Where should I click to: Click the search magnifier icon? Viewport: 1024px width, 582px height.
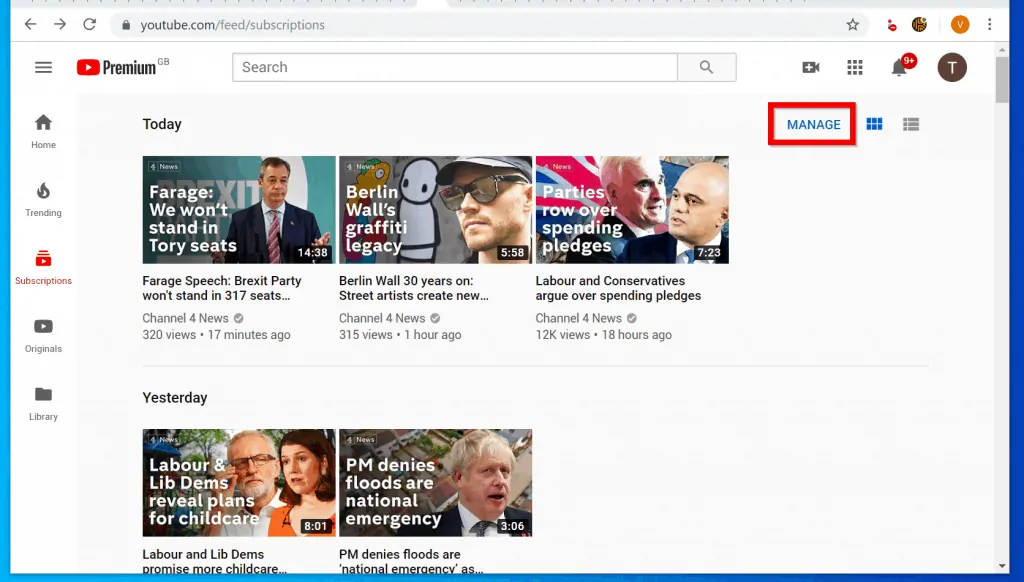[707, 67]
